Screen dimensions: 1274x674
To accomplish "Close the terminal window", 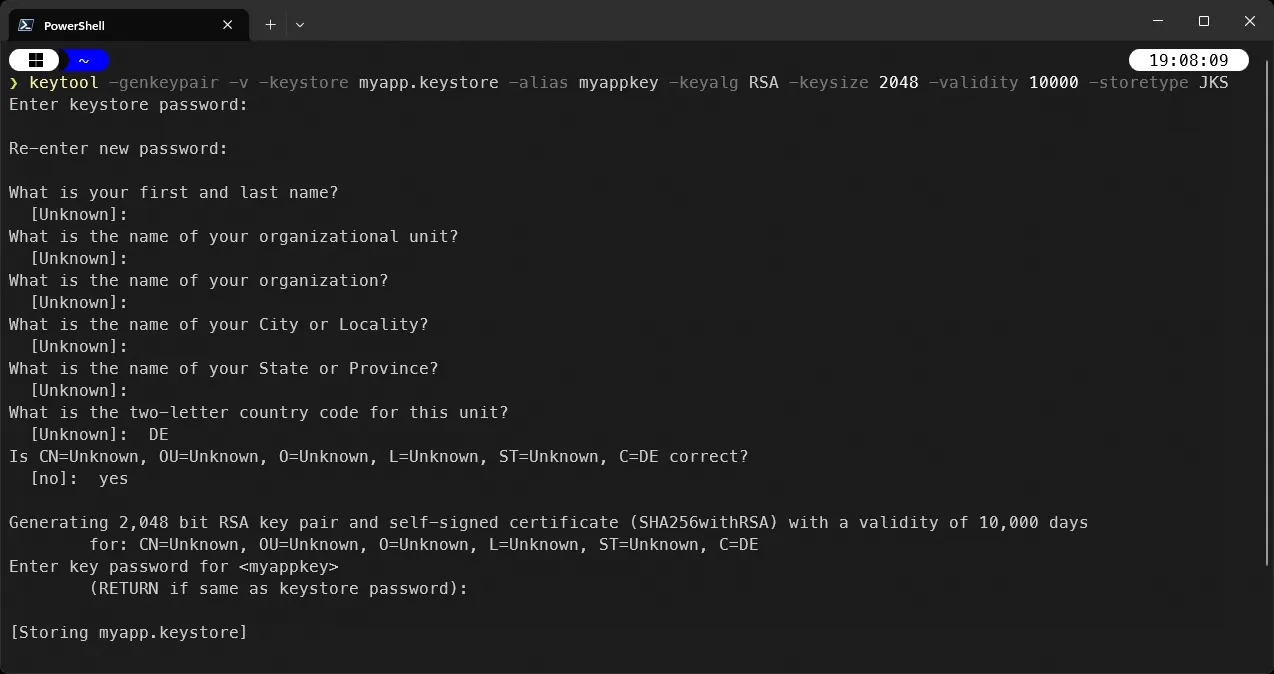I will pyautogui.click(x=1250, y=21).
